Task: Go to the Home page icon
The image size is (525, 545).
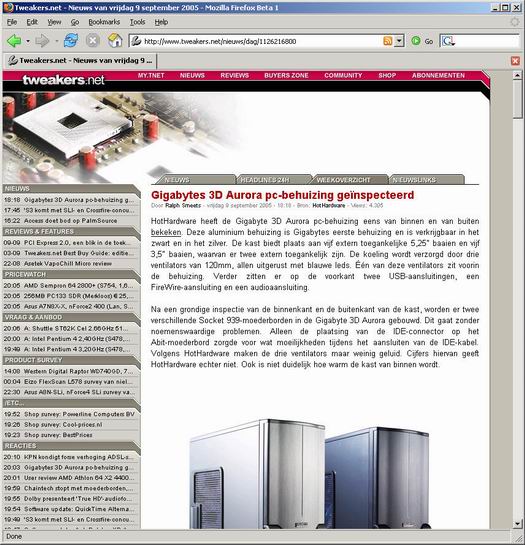Action: tap(115, 41)
